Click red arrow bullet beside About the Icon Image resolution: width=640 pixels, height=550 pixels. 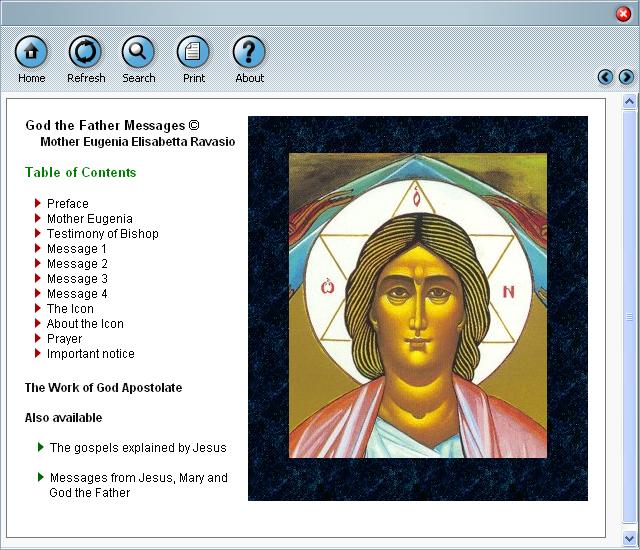[38, 323]
